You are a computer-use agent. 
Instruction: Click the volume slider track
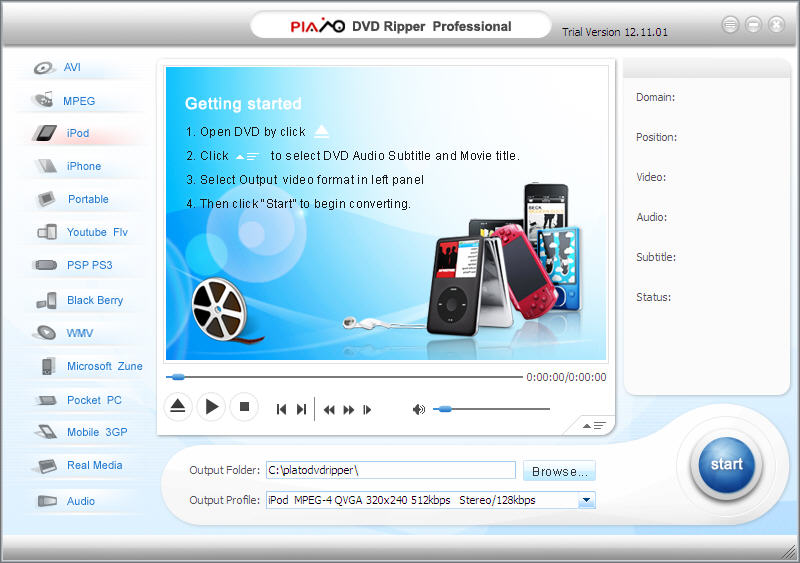pos(491,408)
